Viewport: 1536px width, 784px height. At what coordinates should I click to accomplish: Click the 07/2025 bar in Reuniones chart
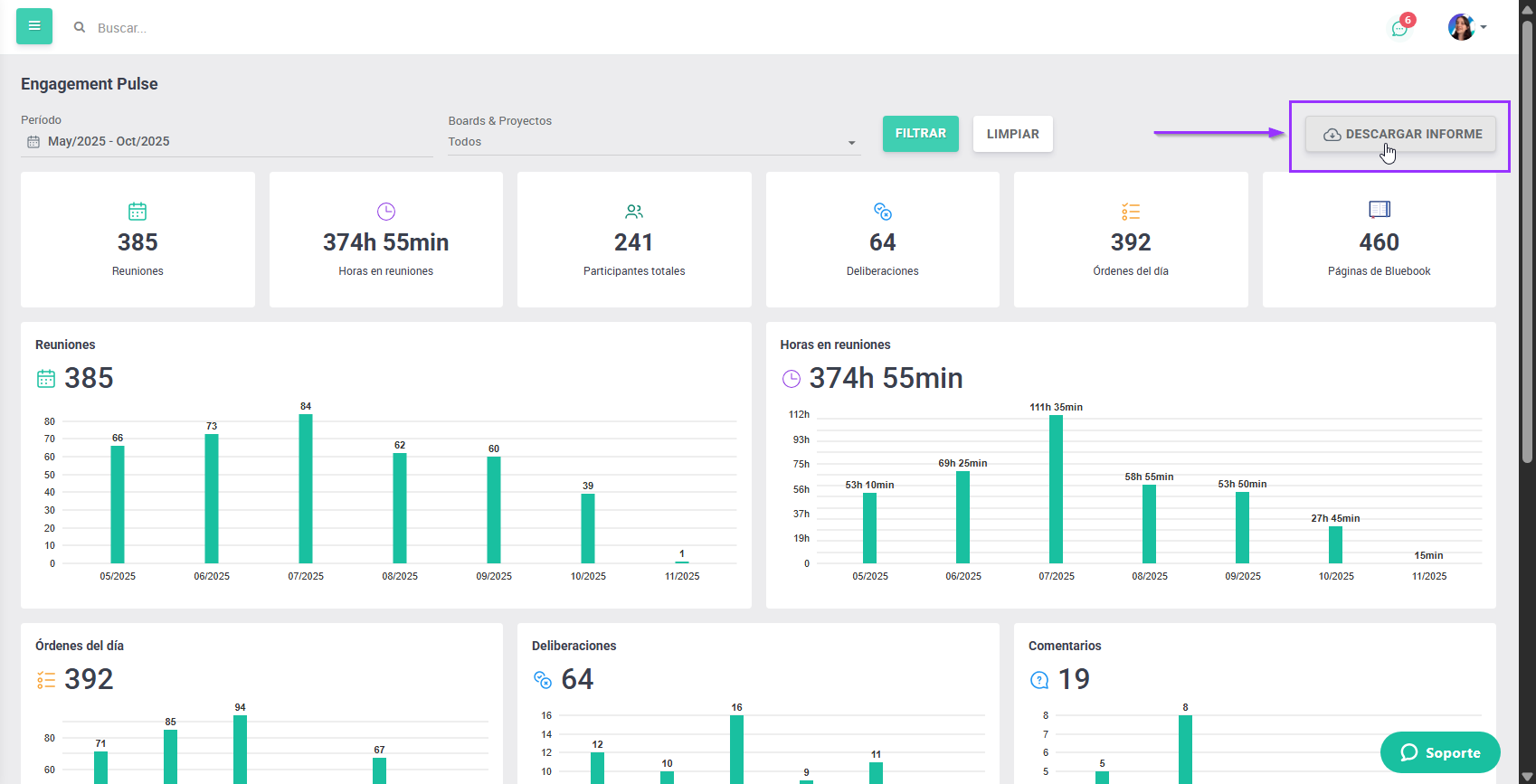[x=306, y=488]
